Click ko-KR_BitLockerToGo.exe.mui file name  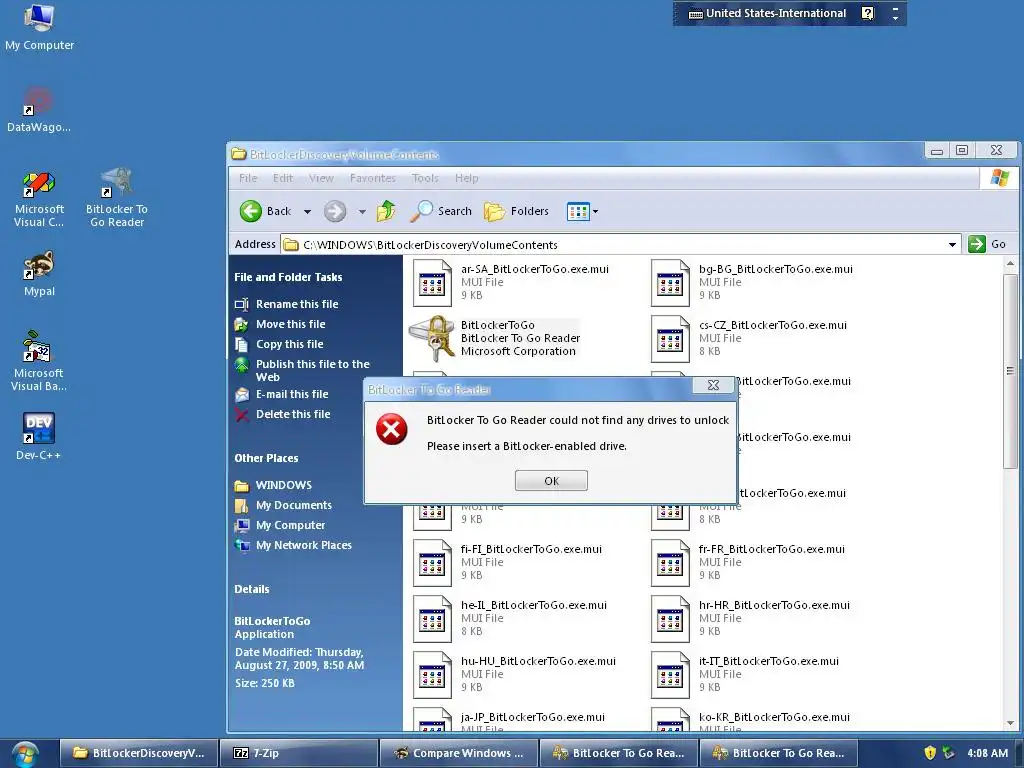point(774,717)
